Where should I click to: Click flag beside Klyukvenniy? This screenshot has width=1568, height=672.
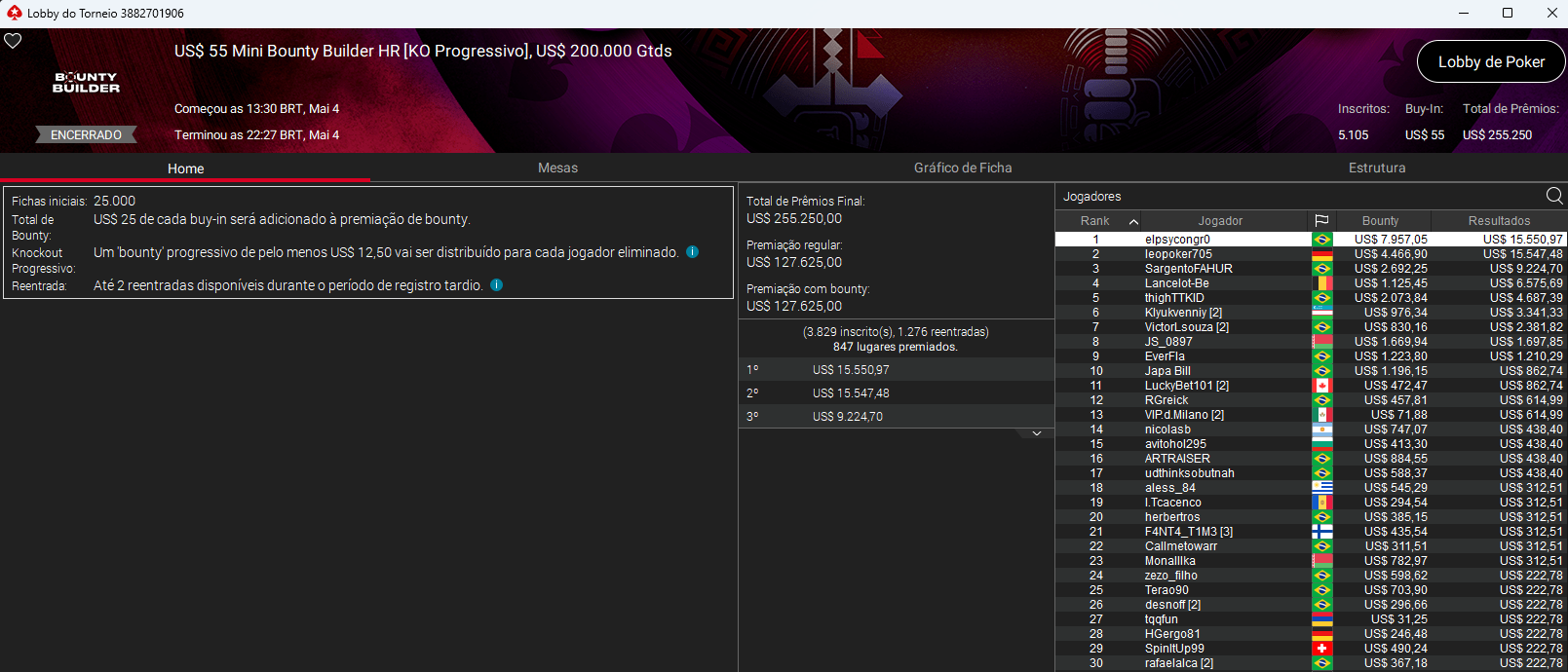[x=1322, y=313]
